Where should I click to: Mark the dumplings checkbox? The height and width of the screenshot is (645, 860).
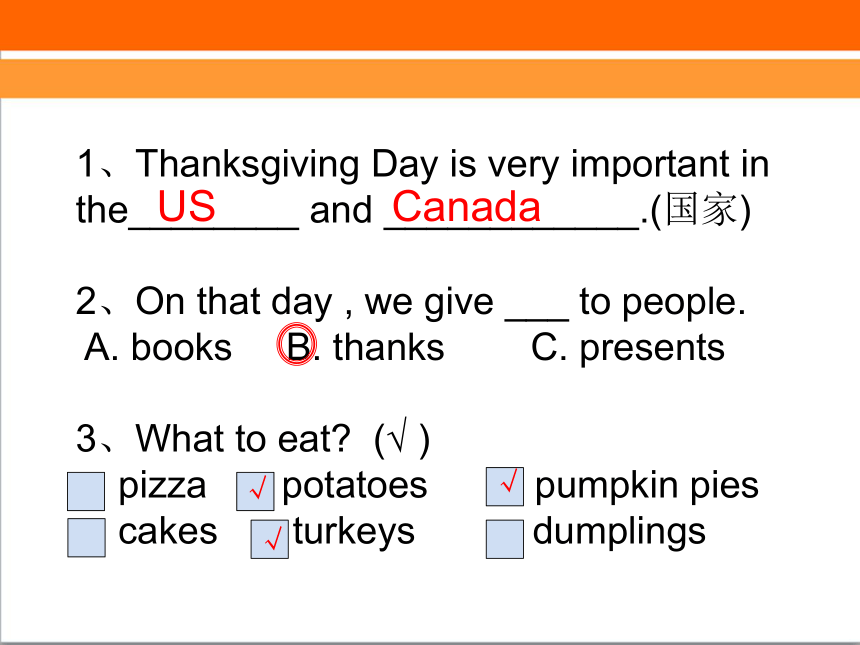[505, 539]
